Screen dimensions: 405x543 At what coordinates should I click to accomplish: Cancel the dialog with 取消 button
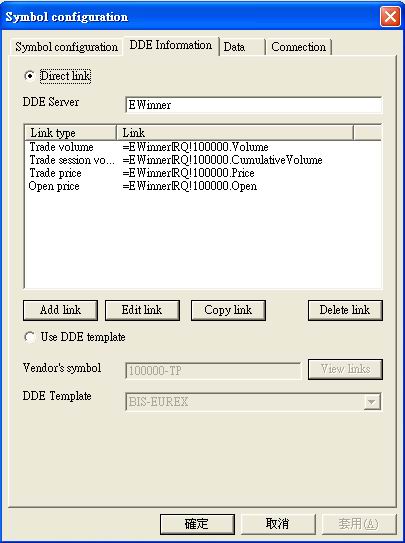278,524
